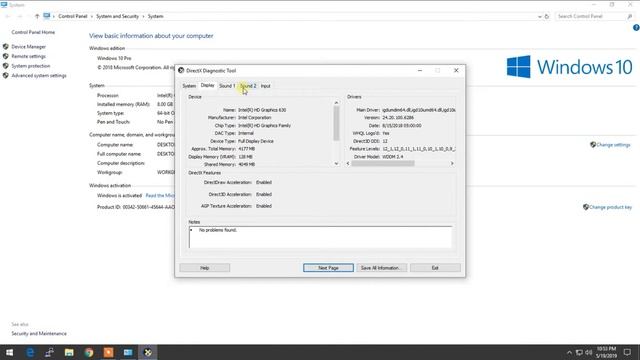Open Device Manager in System window sidebar
The width and height of the screenshot is (640, 360).
click(29, 47)
